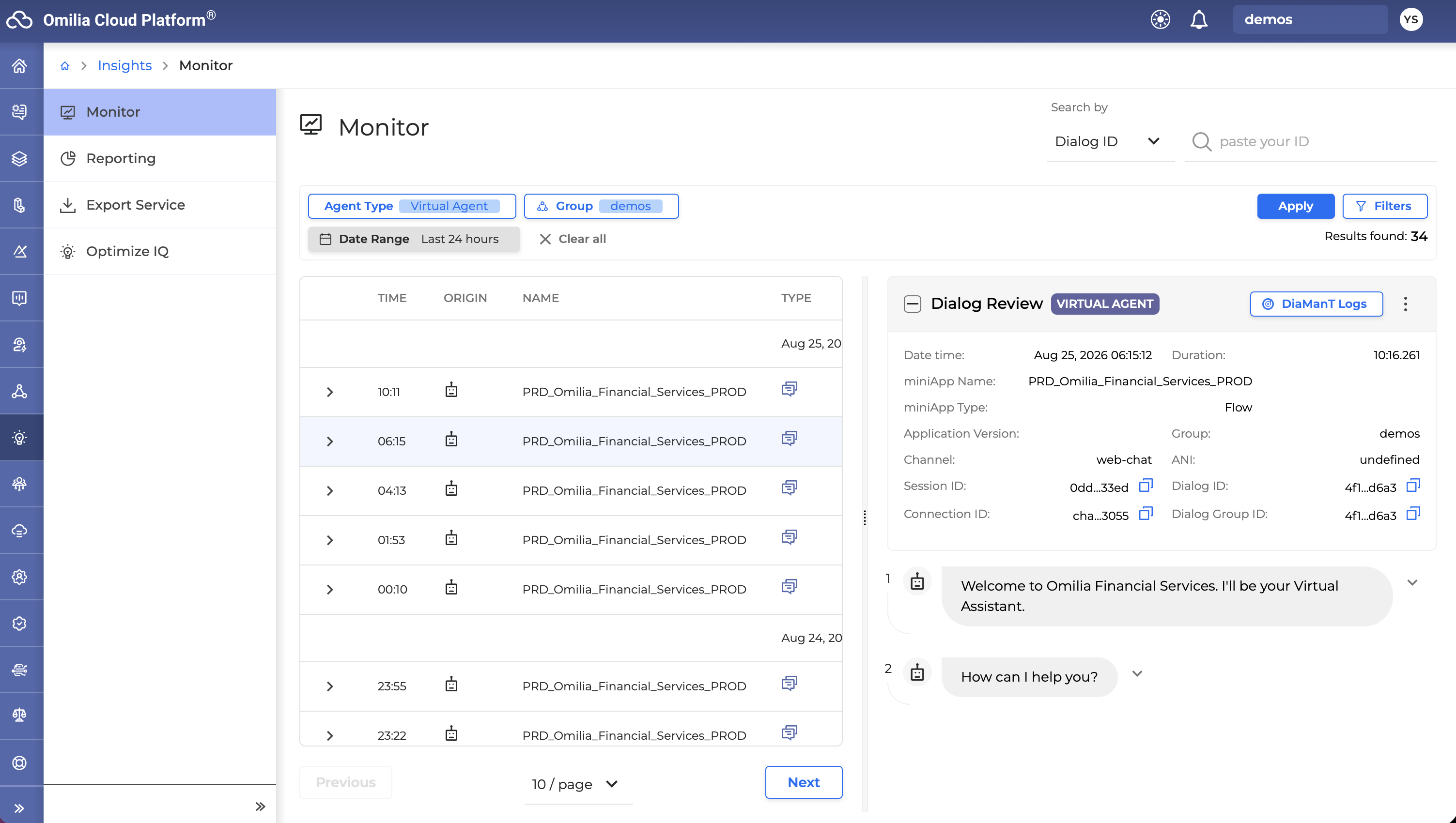The width and height of the screenshot is (1456, 823).
Task: Open more options menu in Dialog Review
Action: (x=1405, y=304)
